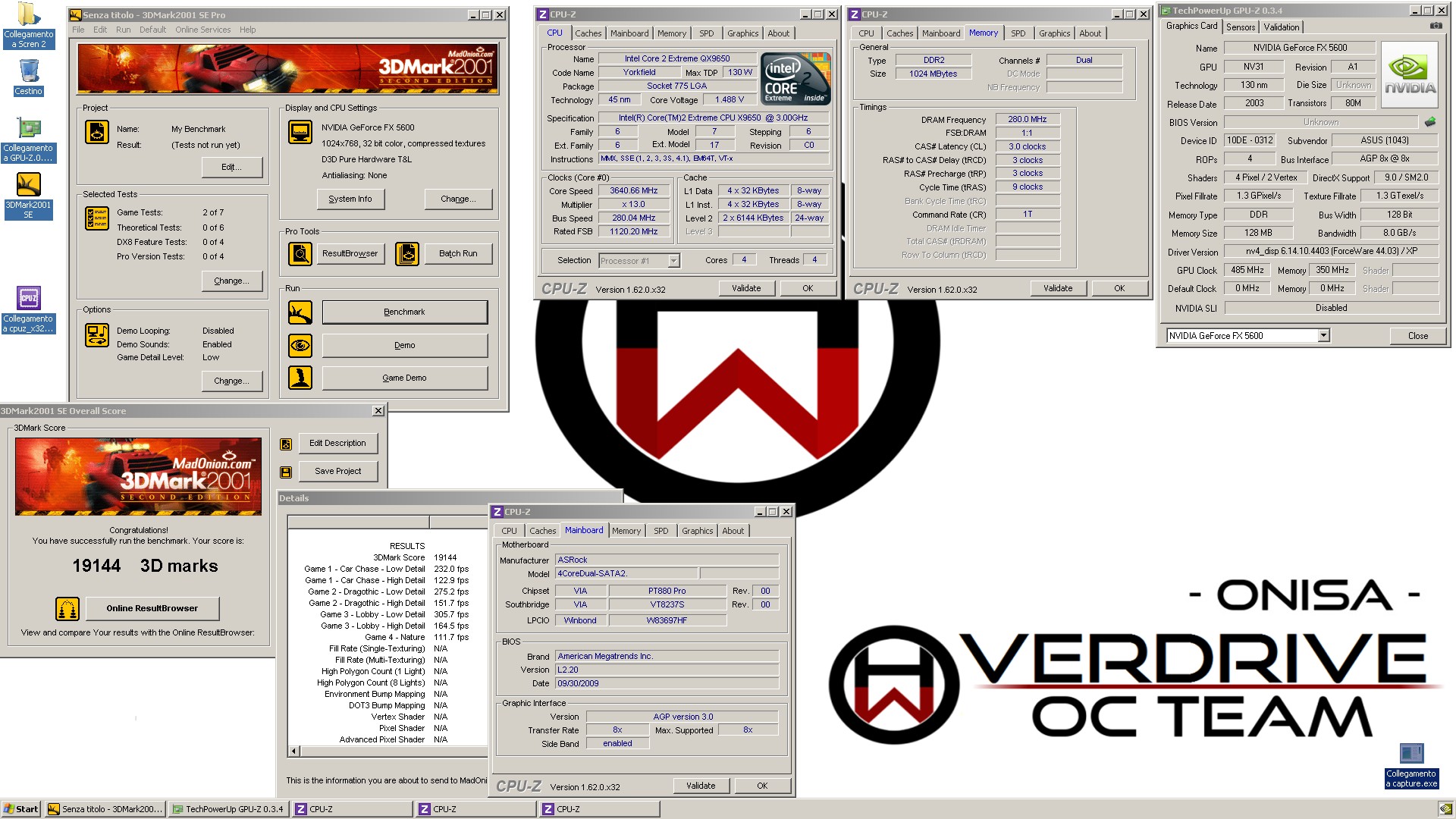Switch to About tab in CPU-Z Mainboard window
Viewport: 1456px width, 819px height.
pyautogui.click(x=733, y=531)
